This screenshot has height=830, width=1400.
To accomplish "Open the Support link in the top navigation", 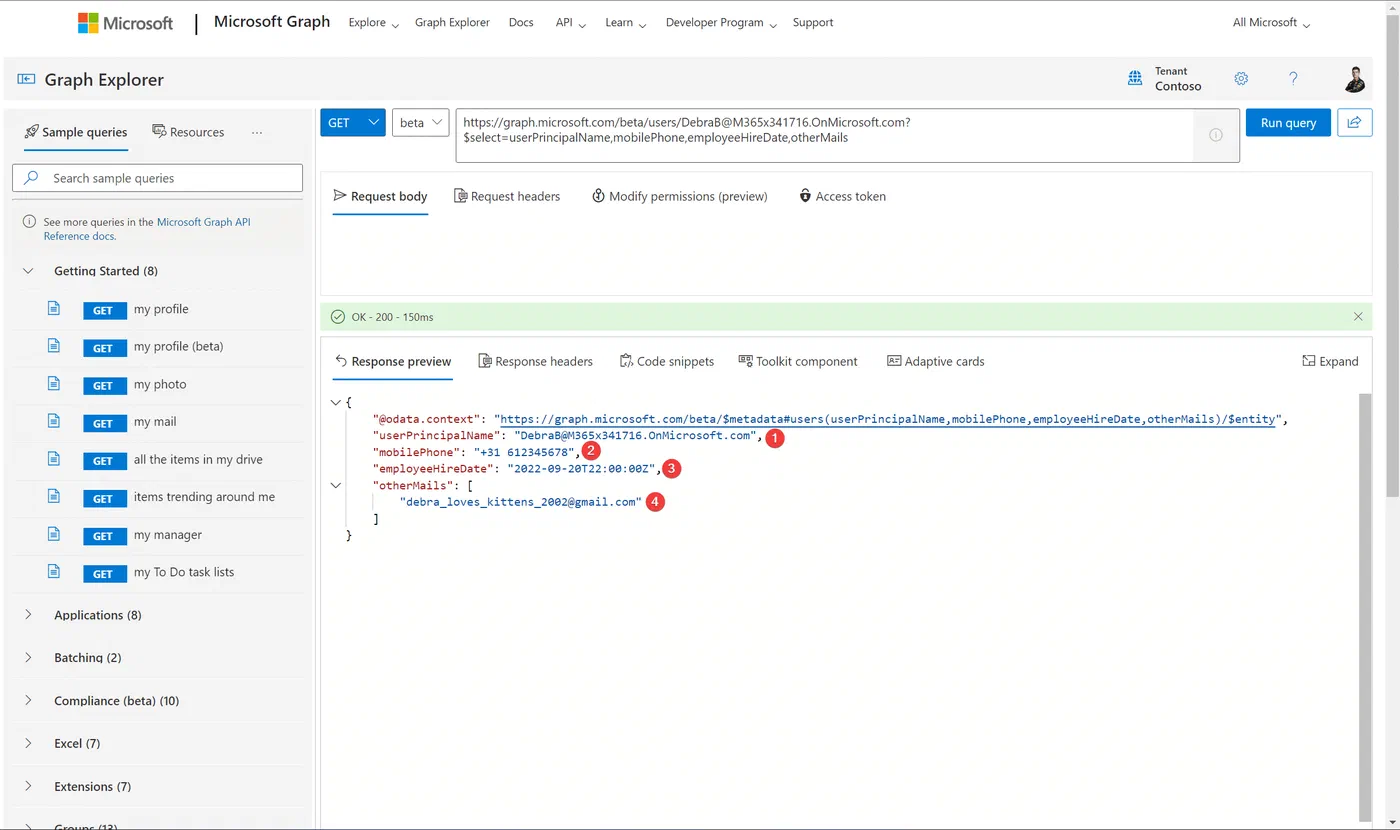I will coord(813,23).
